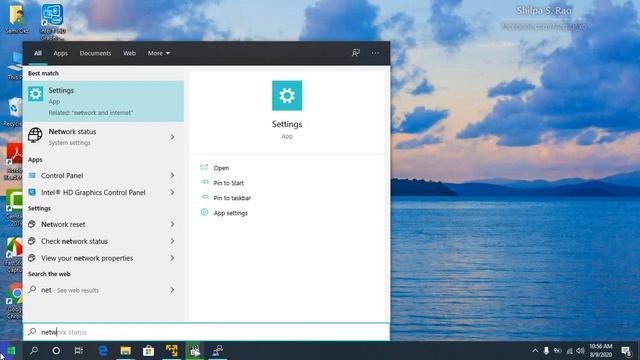Click the Network status globe icon
Image resolution: width=640 pixels, height=360 pixels.
(x=35, y=135)
